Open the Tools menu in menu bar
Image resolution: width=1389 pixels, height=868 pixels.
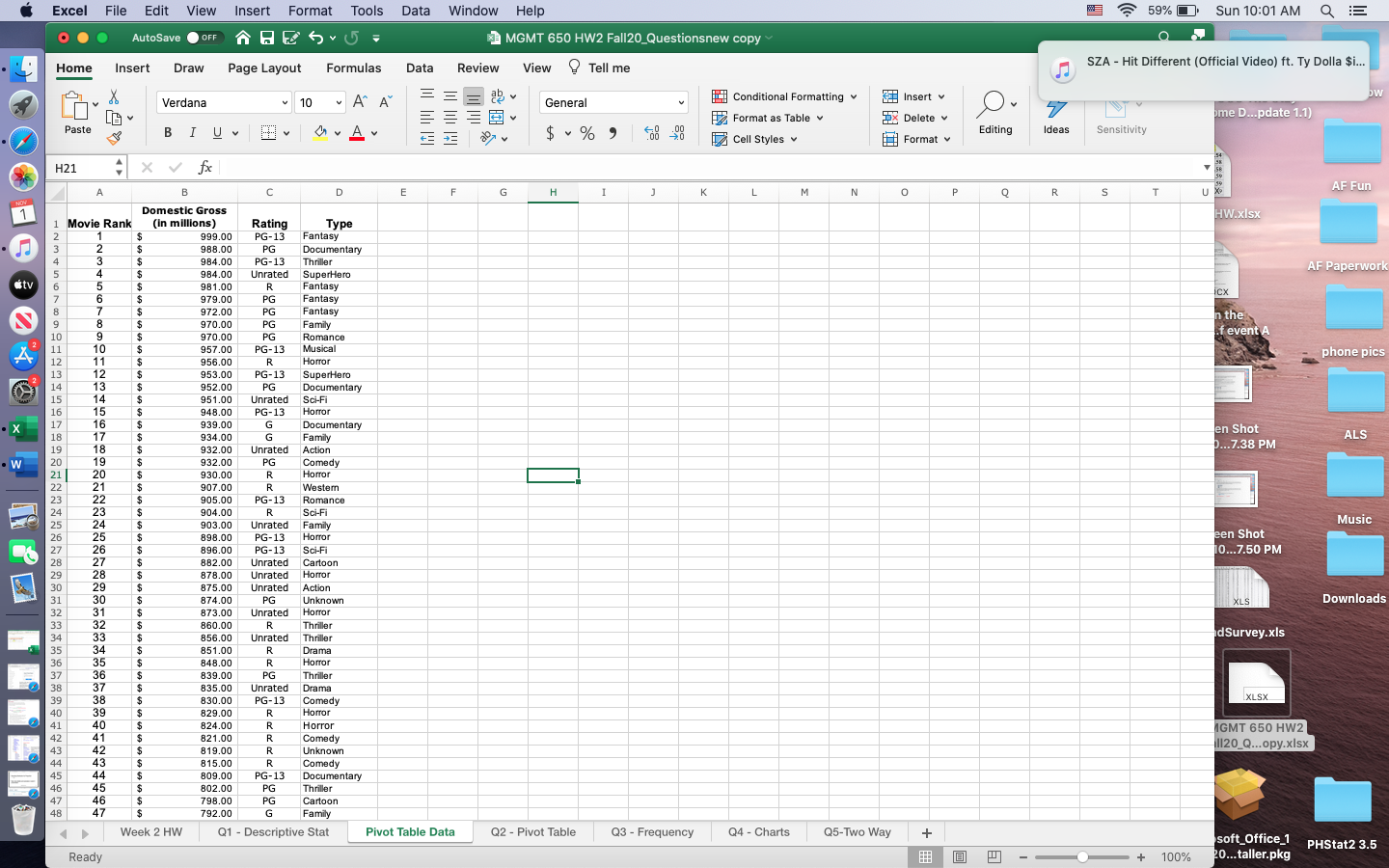(x=367, y=11)
